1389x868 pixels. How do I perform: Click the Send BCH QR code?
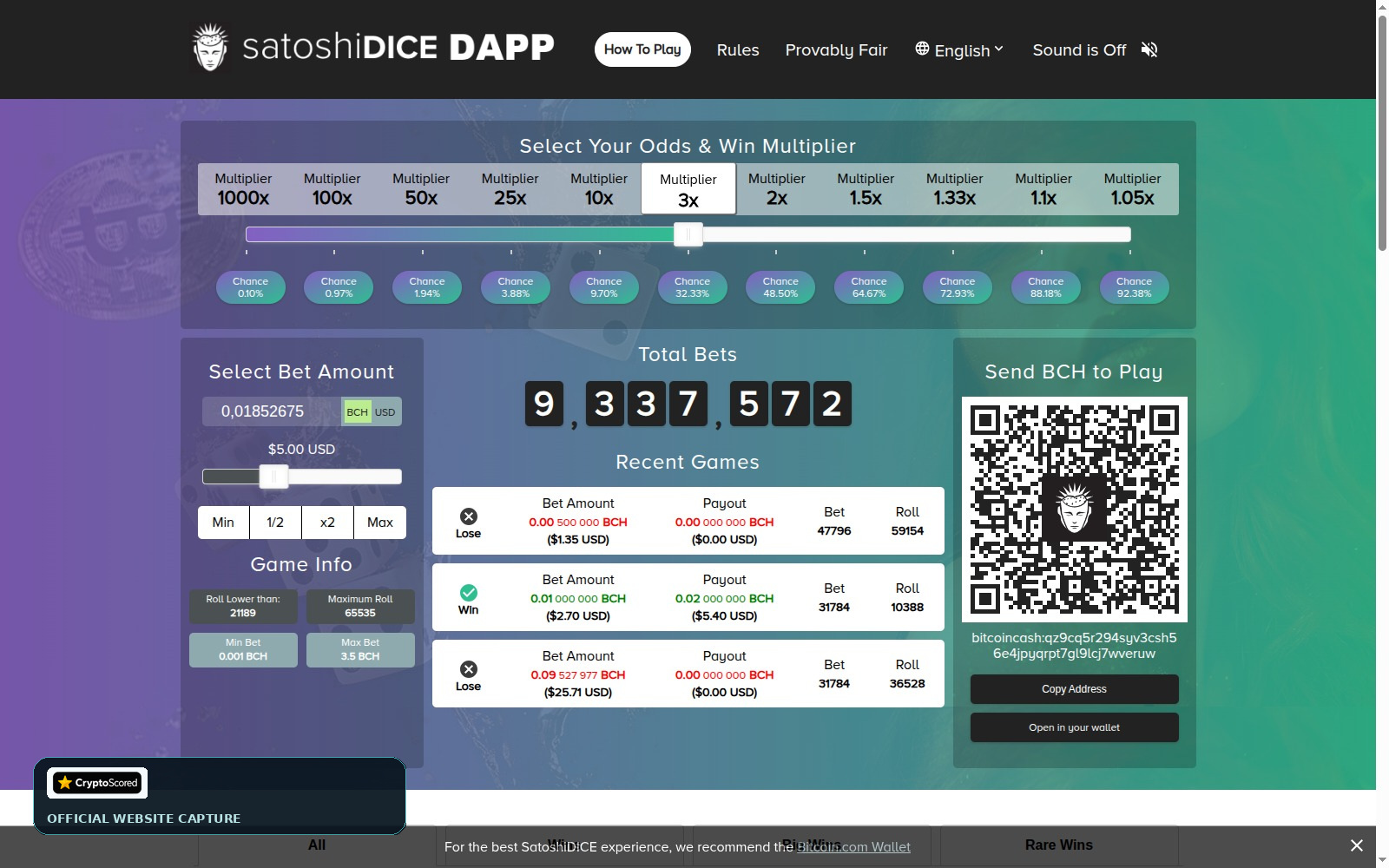click(x=1074, y=510)
